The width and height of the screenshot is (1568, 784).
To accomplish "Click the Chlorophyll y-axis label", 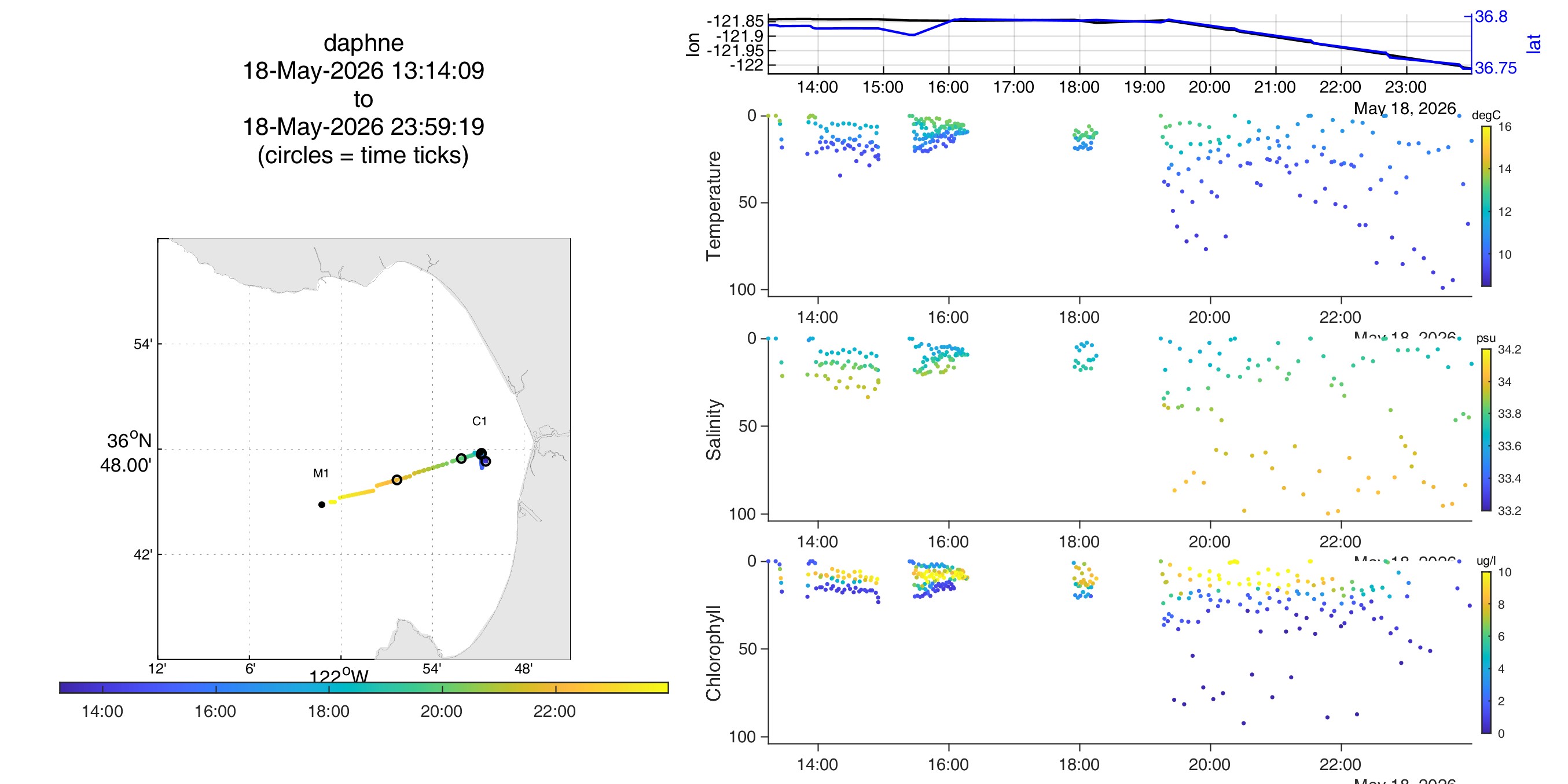I will pos(714,653).
